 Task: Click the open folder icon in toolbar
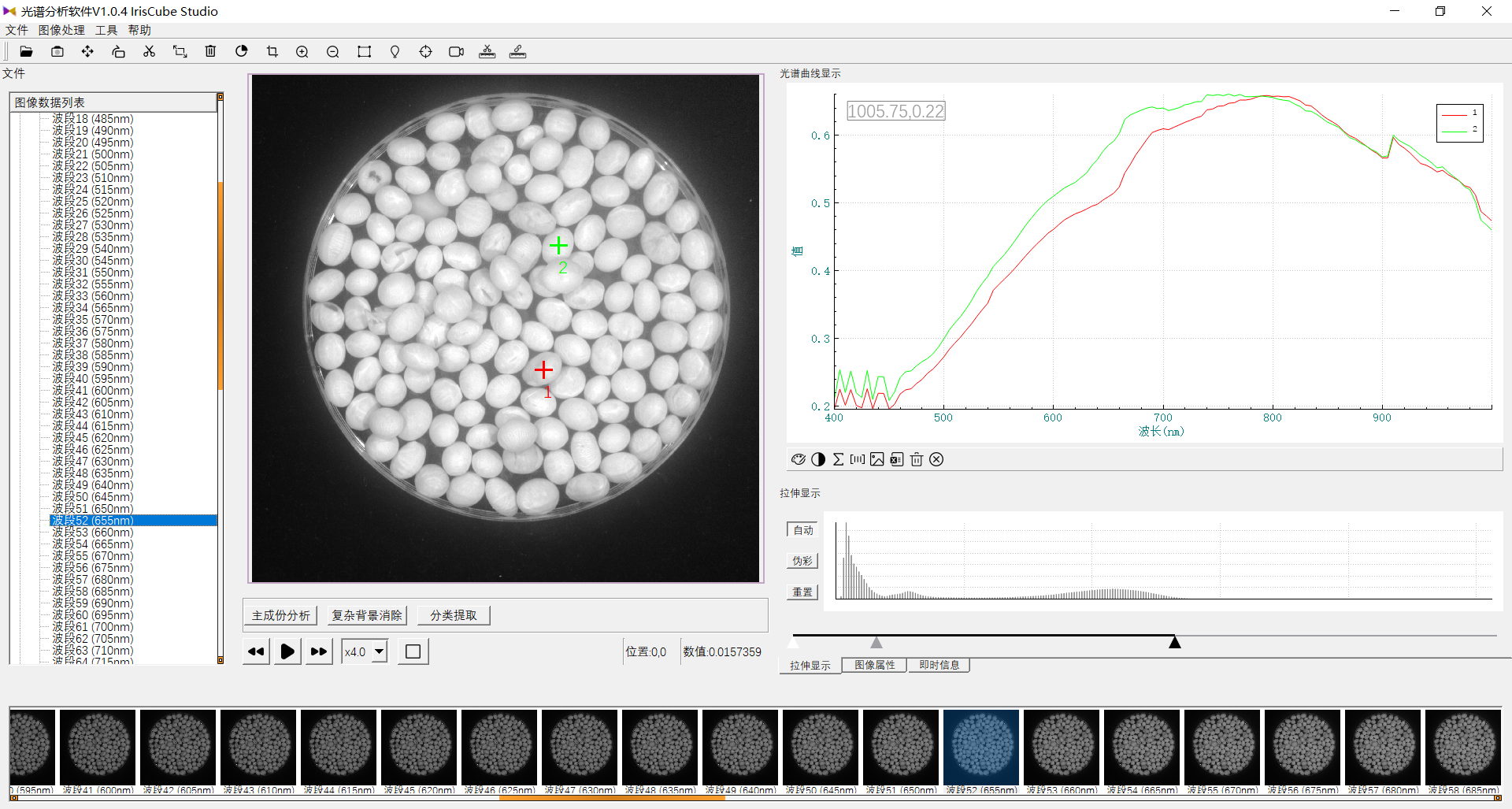pos(26,52)
